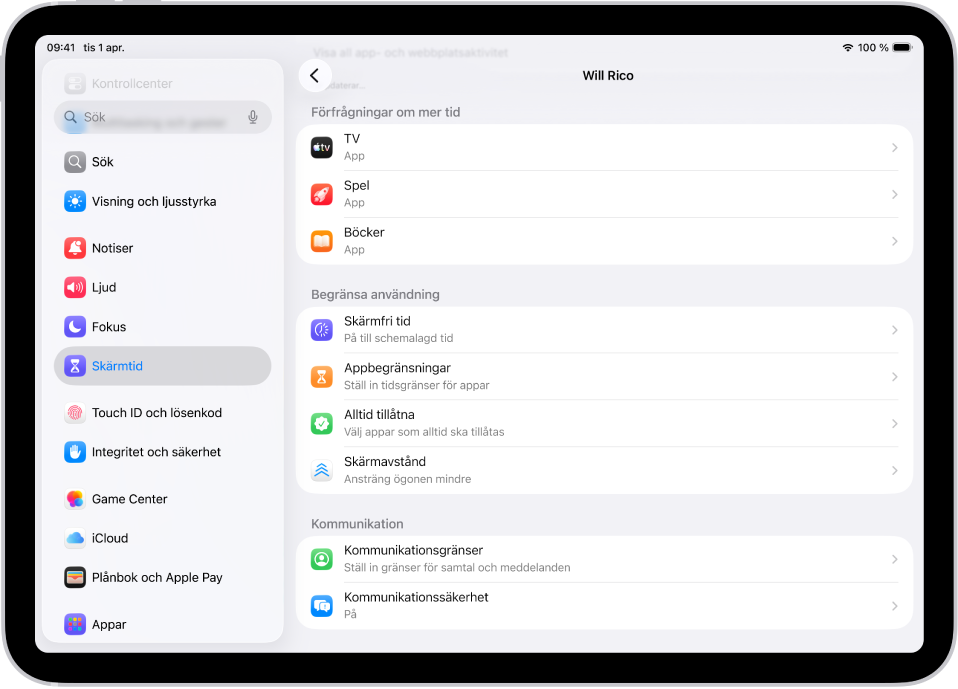958x689 pixels.
Task: Open the Spel request label
Action: pos(357,186)
